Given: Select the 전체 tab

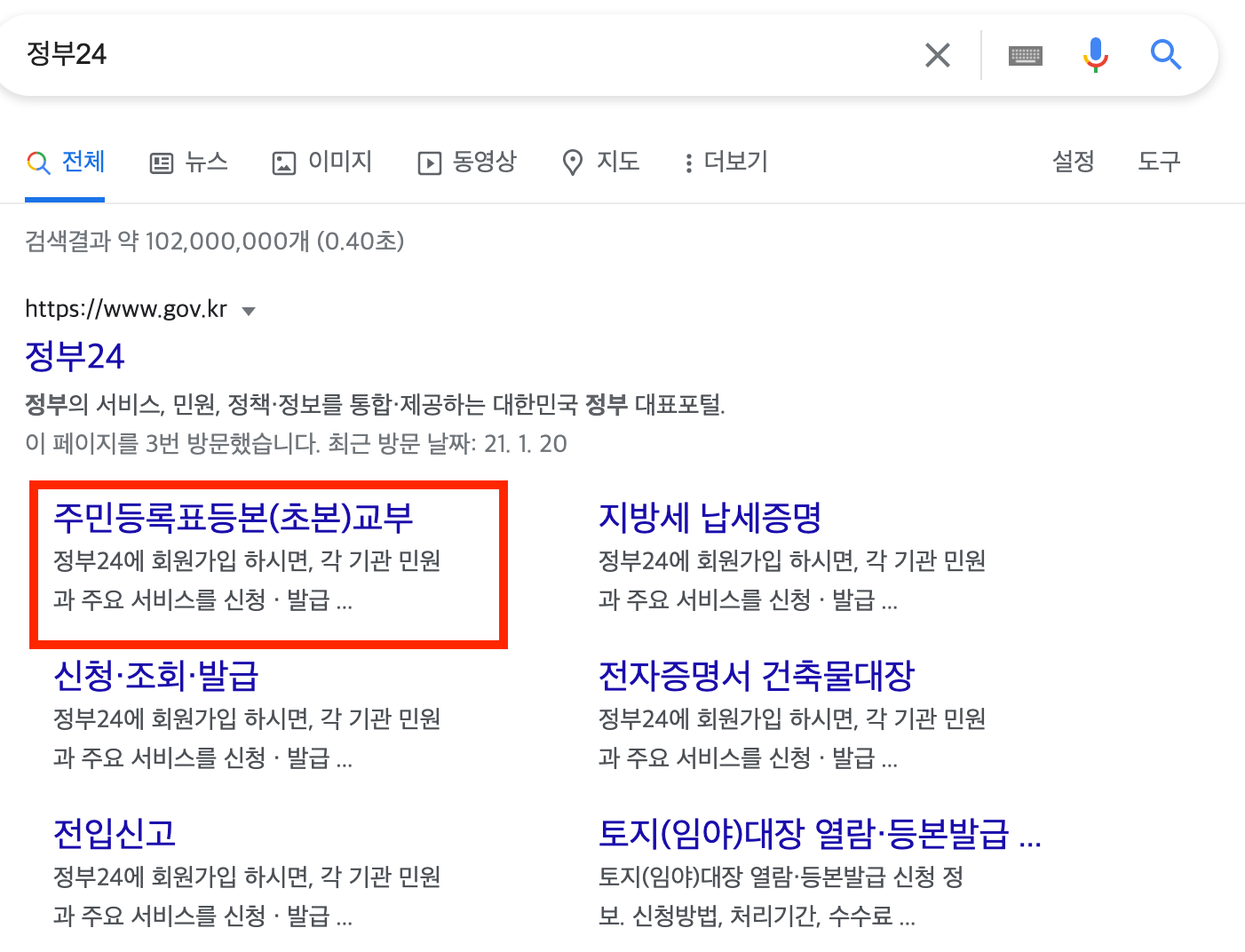Looking at the screenshot, I should tap(65, 163).
